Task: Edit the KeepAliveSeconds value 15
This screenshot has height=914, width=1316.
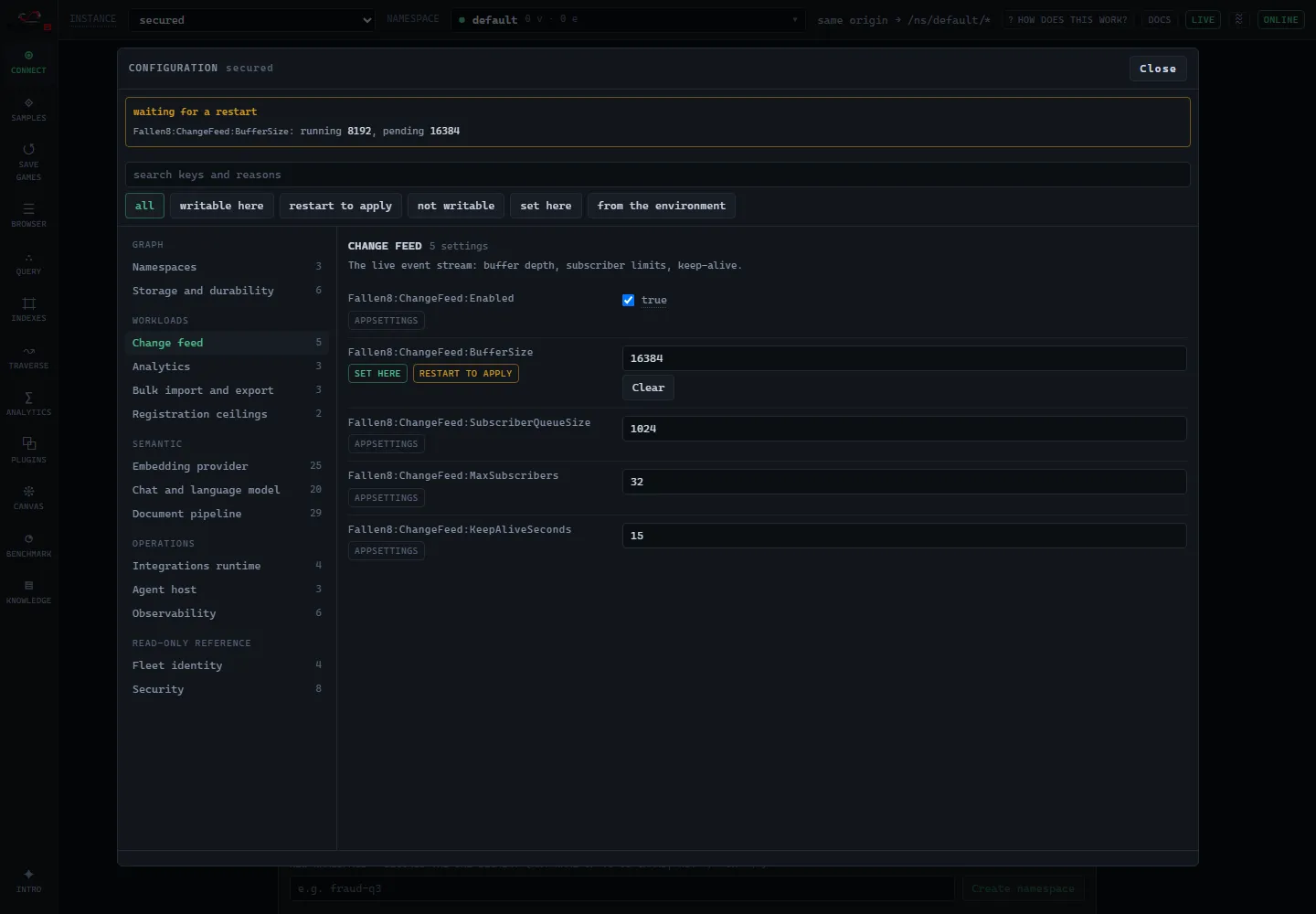Action: pyautogui.click(x=905, y=536)
